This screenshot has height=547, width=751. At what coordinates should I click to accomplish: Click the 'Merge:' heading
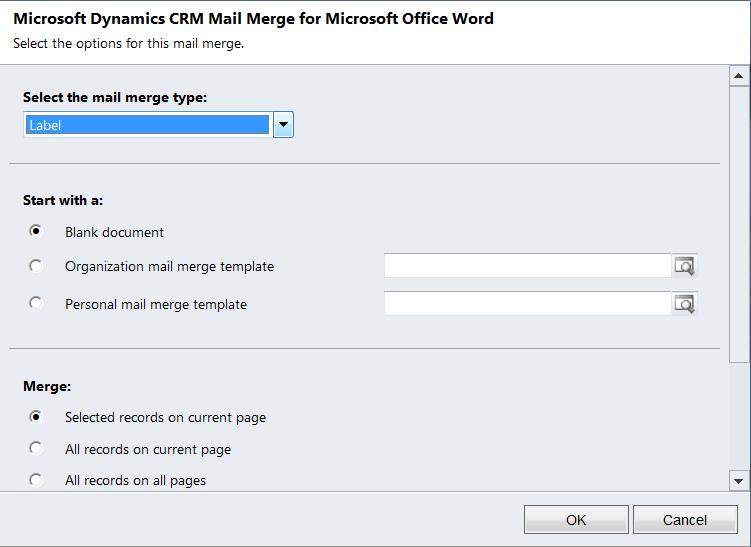(47, 387)
